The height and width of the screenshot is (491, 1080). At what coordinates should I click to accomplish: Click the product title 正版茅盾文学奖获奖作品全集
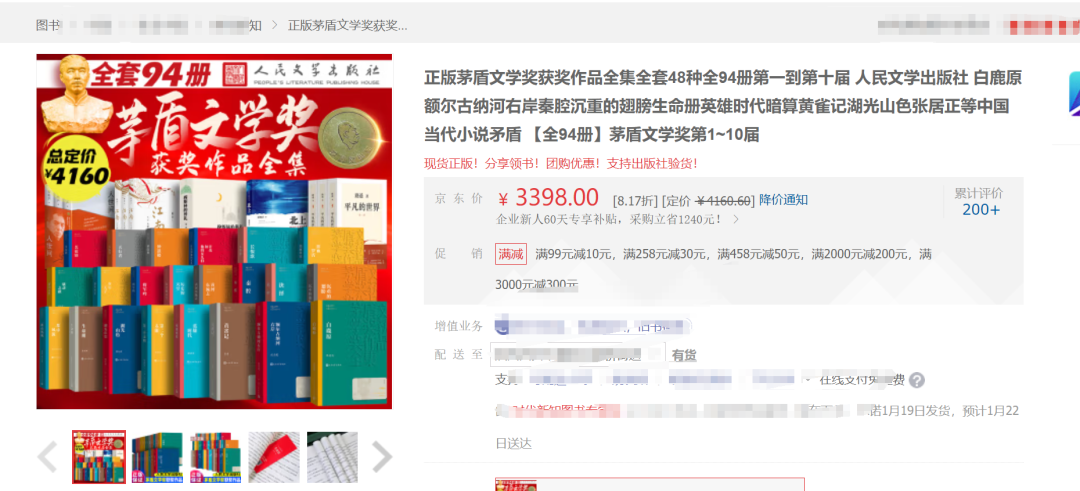[723, 106]
